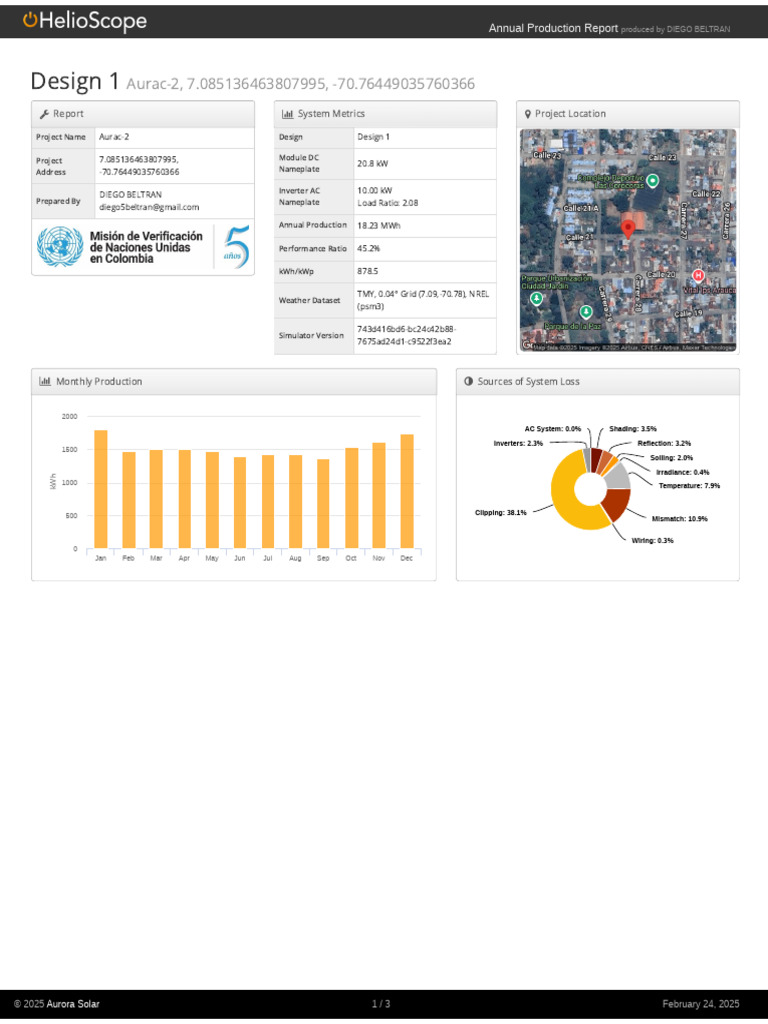Click the Project Name value Aurac-2
Image resolution: width=768 pixels, height=1024 pixels.
pos(114,137)
